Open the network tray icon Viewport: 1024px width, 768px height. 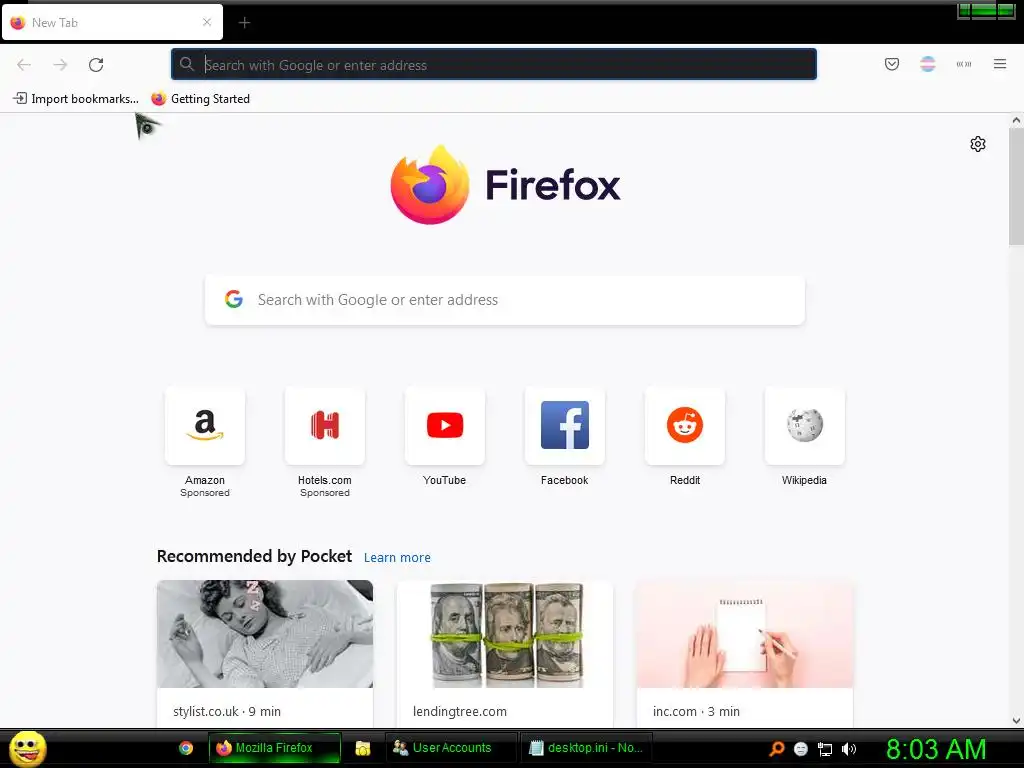pyautogui.click(x=825, y=750)
